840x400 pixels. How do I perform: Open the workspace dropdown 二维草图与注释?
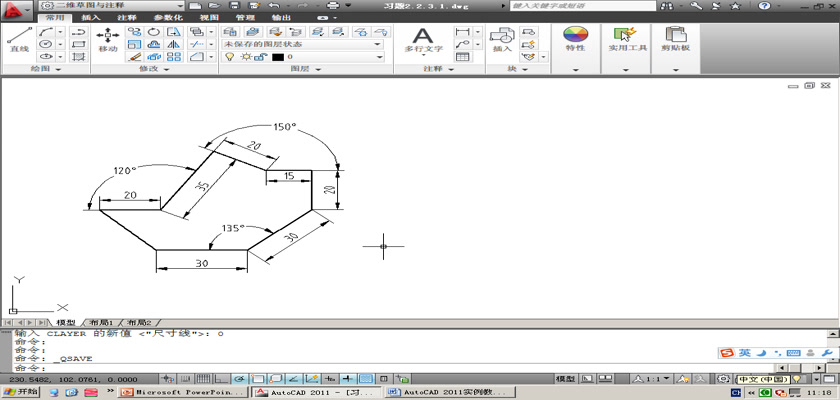(112, 5)
